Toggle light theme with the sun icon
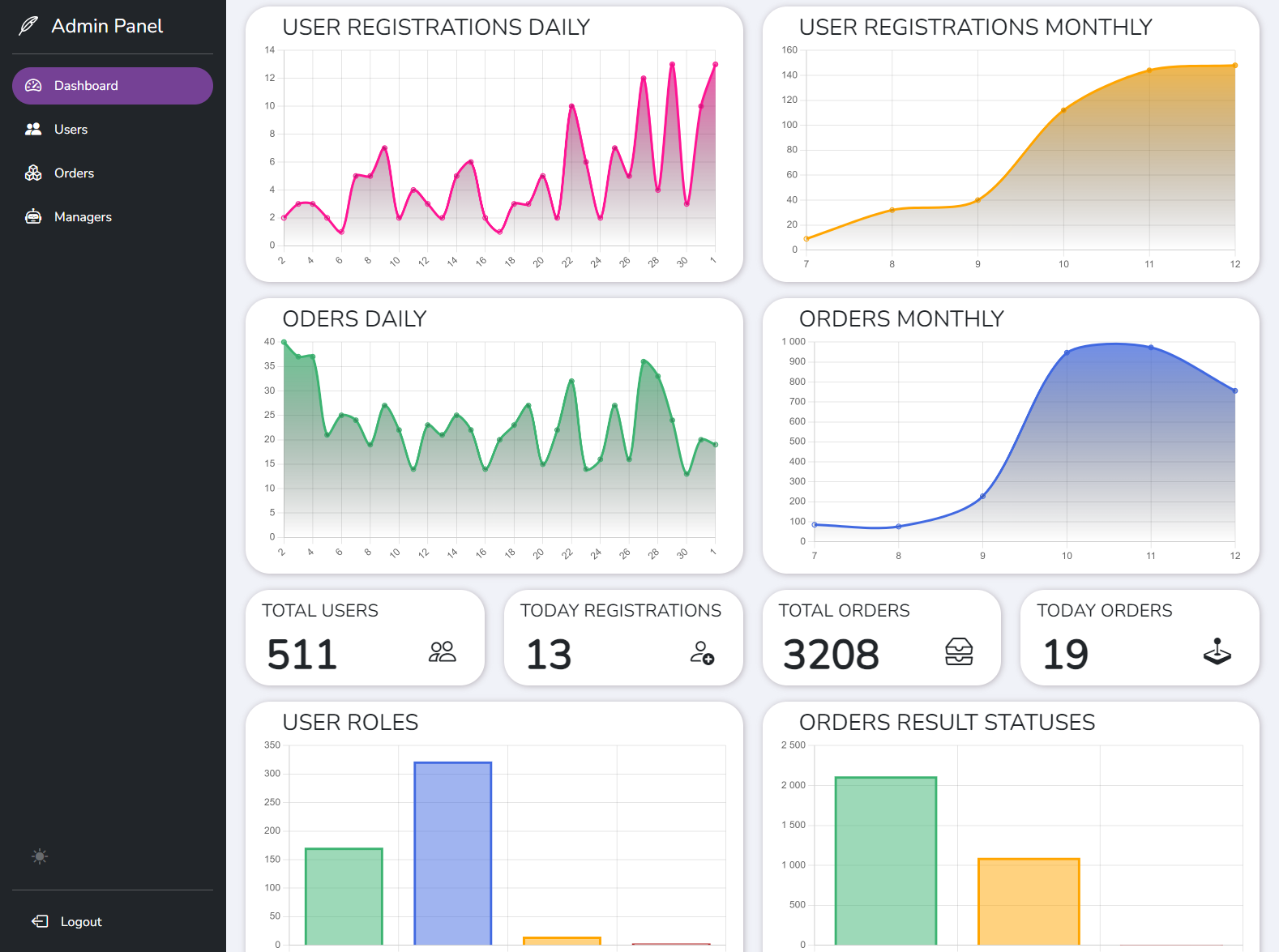 click(40, 856)
